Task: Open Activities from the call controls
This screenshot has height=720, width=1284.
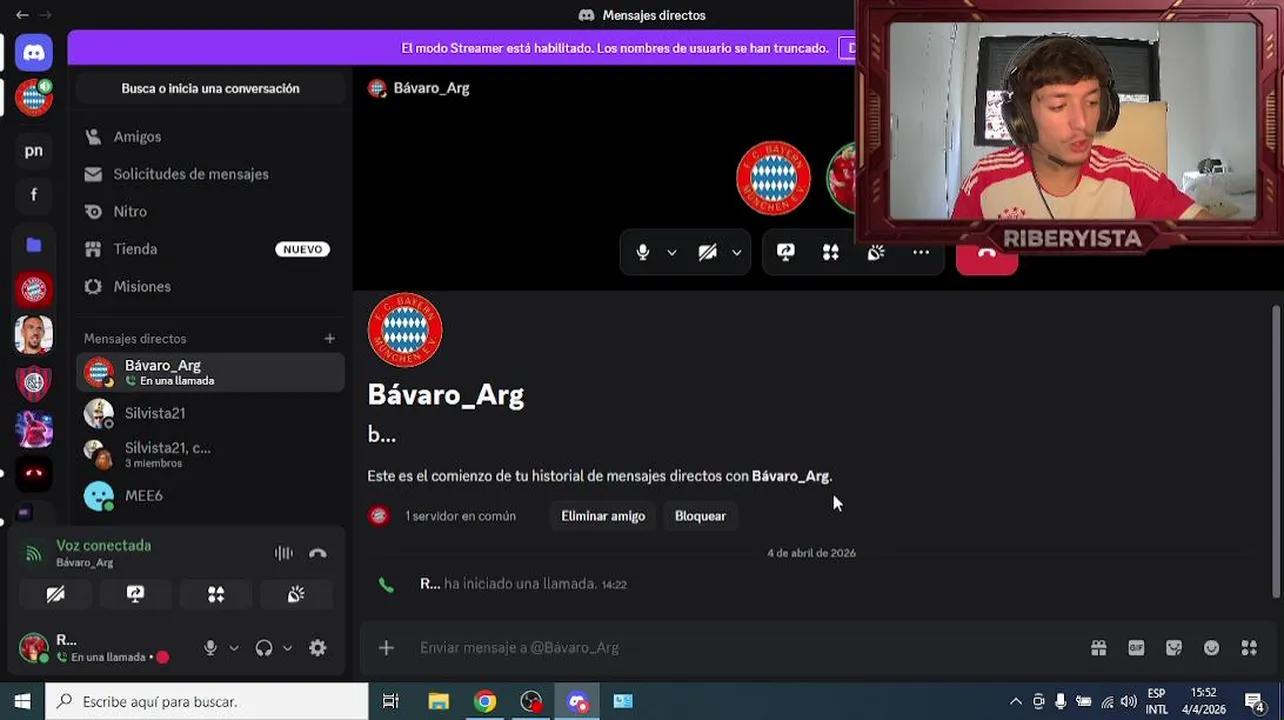Action: 830,252
